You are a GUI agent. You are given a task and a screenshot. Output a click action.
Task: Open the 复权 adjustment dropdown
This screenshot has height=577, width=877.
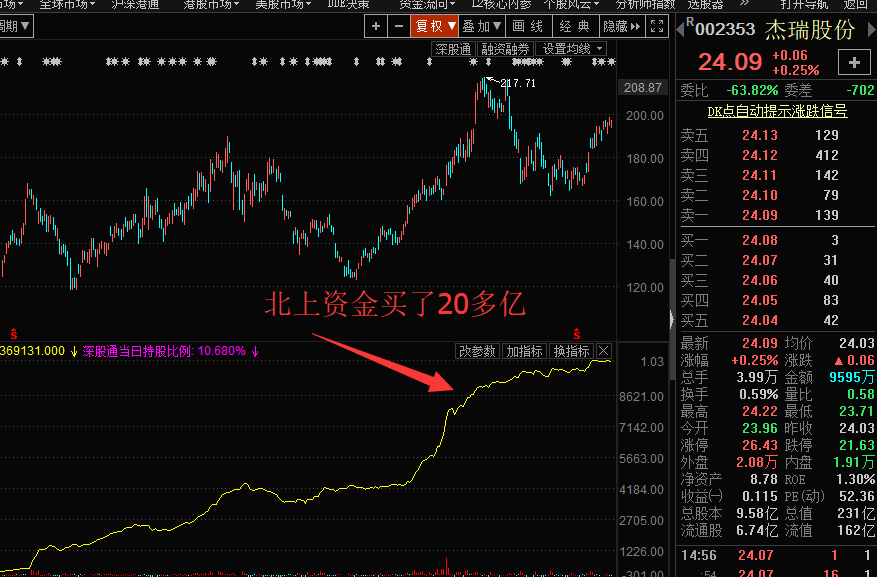click(435, 26)
